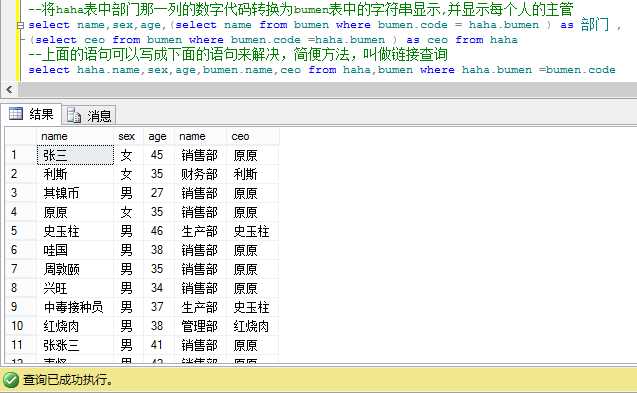637x393 pixels.
Task: Select cell 中毒接种员 in row 9
Action: tap(75, 307)
